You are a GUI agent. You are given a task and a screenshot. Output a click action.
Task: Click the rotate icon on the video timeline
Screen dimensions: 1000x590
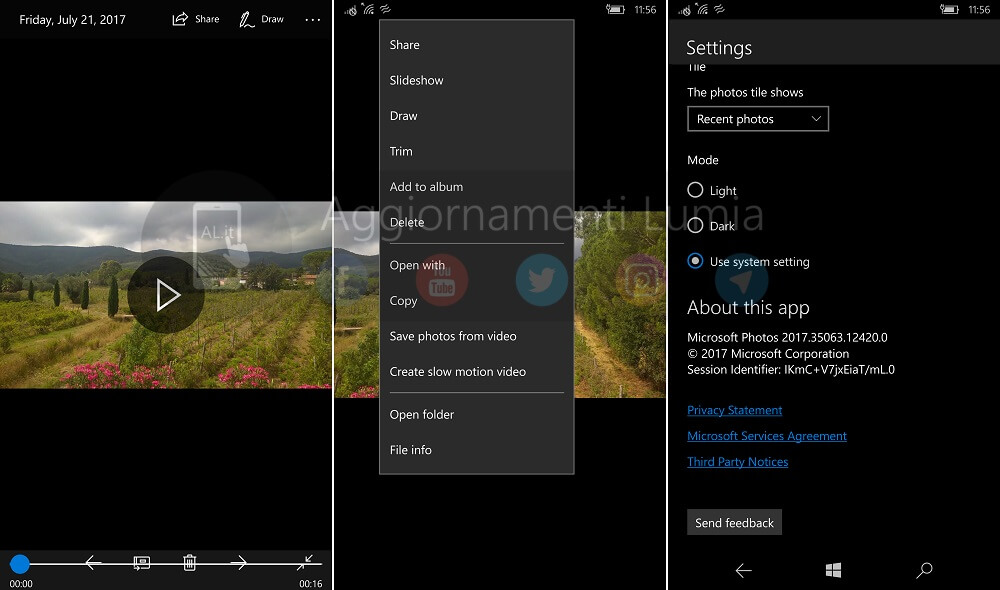pyautogui.click(x=141, y=563)
